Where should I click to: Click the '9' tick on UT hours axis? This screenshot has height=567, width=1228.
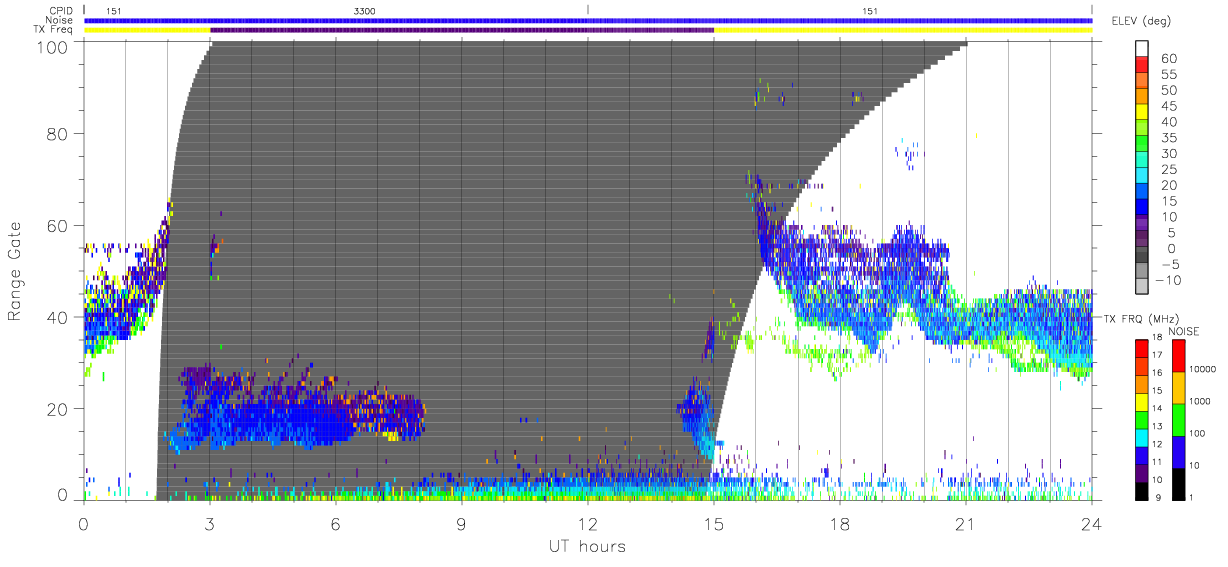[x=462, y=522]
